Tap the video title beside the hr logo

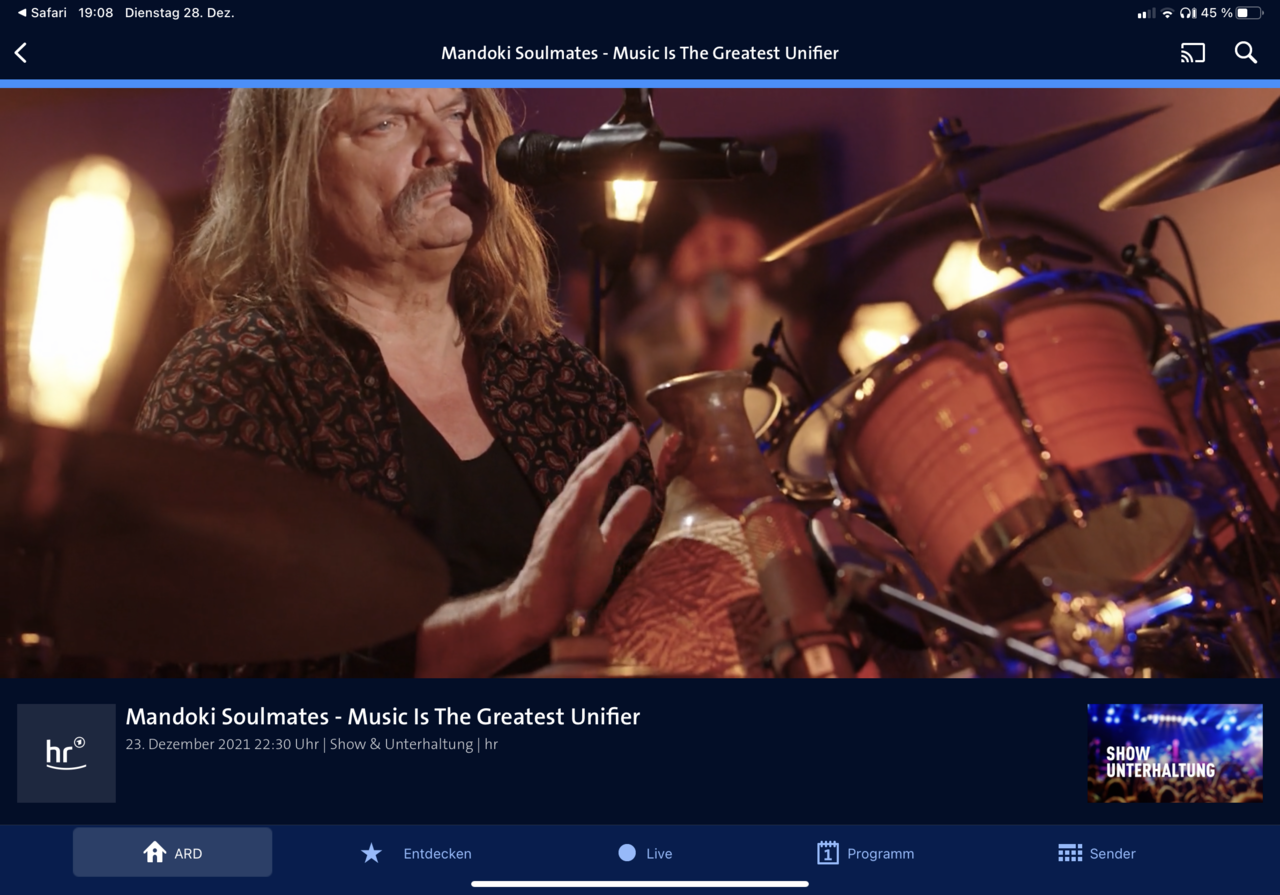(383, 716)
